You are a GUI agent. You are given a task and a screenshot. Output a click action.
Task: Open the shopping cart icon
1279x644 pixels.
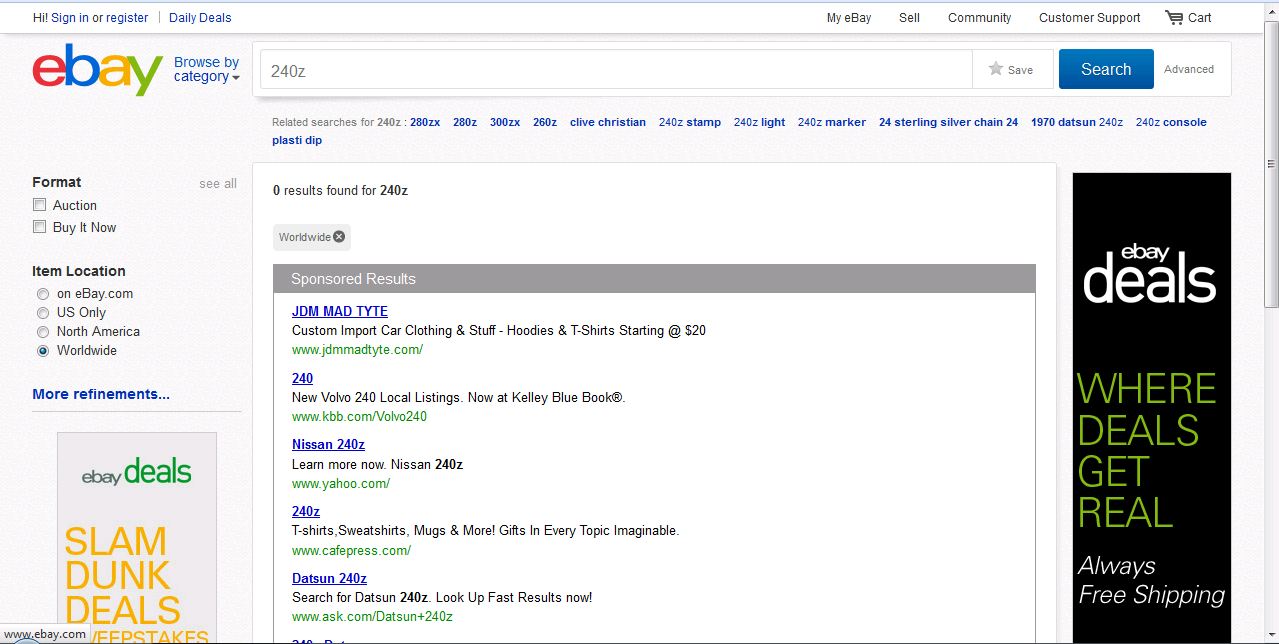(1174, 17)
